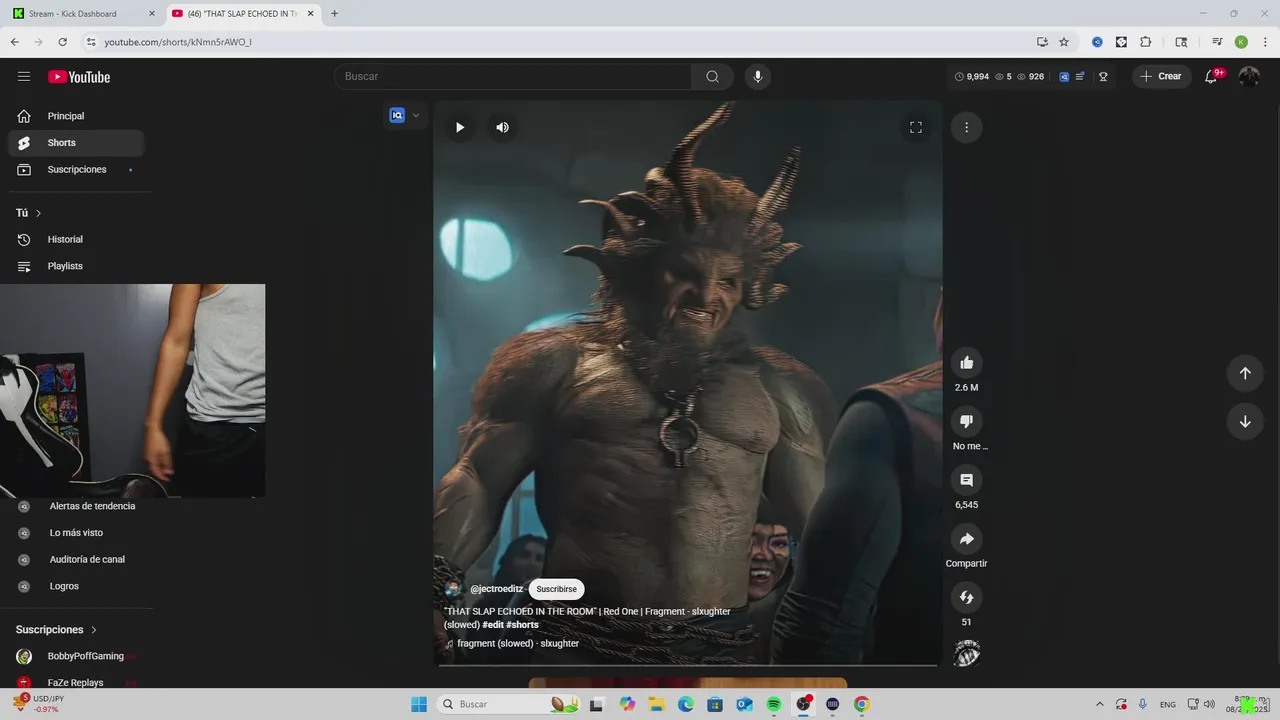Expand the Suscripciones channel list header
The height and width of the screenshot is (720, 1280).
tap(56, 630)
